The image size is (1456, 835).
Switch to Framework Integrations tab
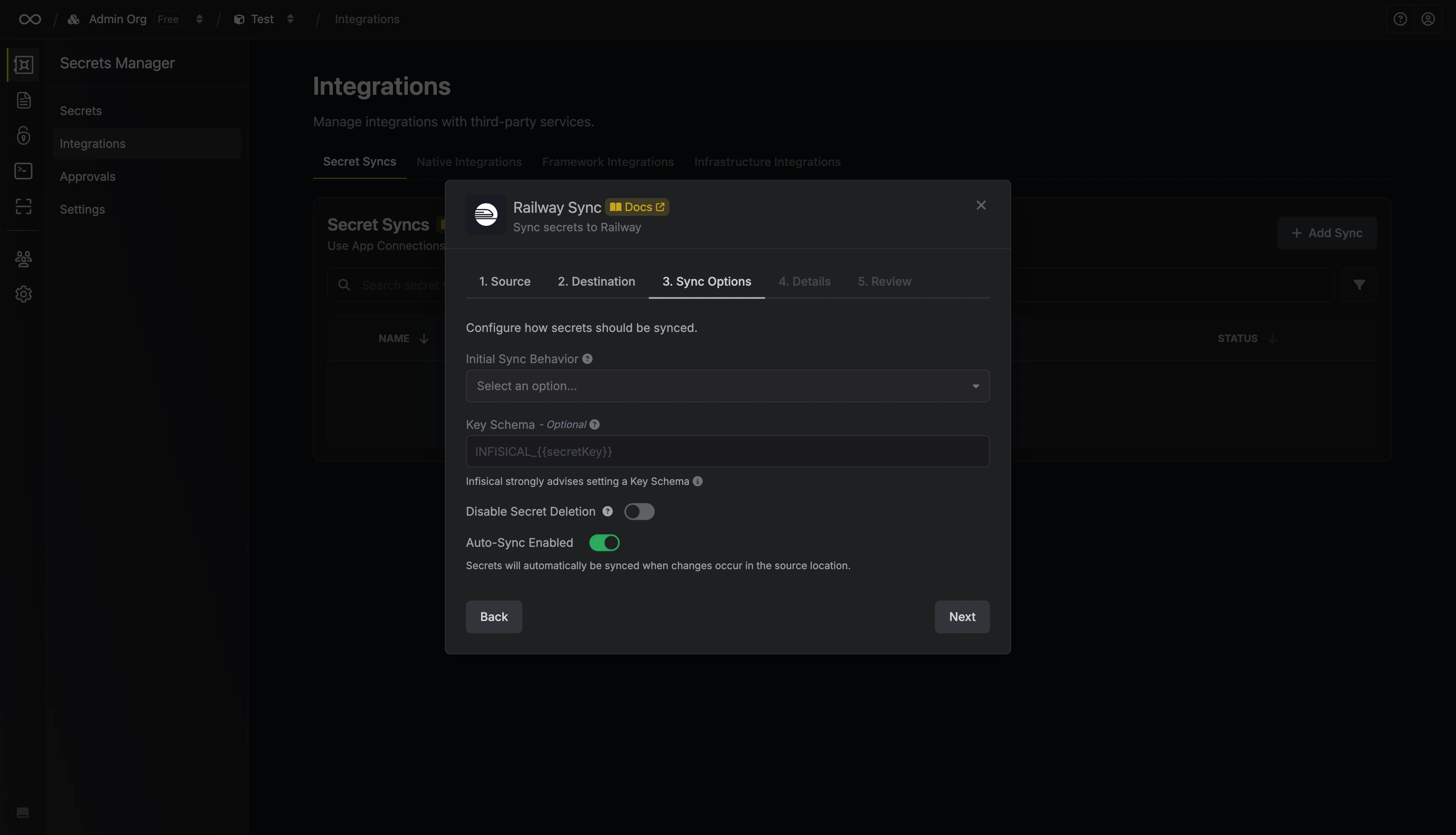point(608,162)
